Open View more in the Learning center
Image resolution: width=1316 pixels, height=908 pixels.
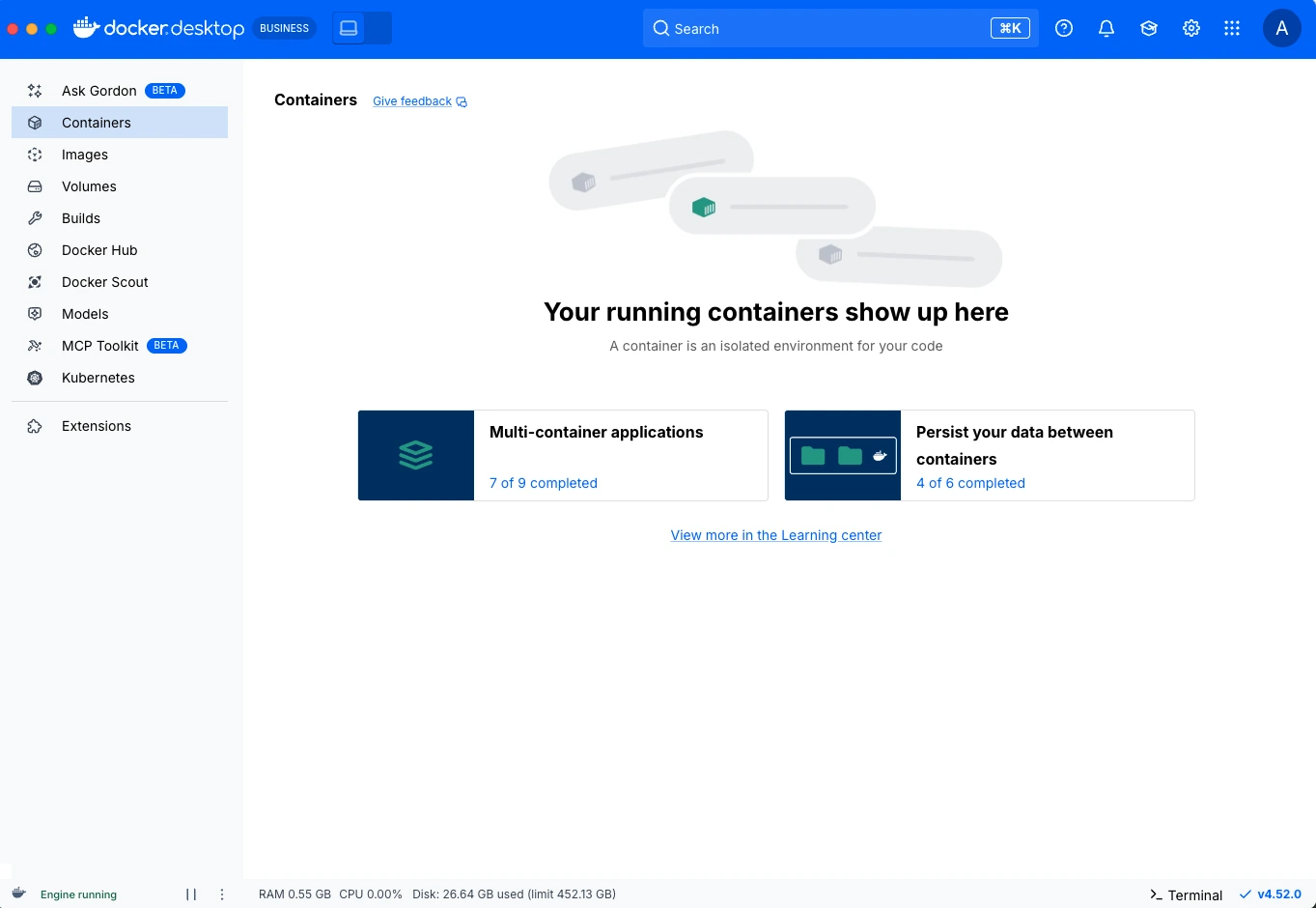point(775,535)
